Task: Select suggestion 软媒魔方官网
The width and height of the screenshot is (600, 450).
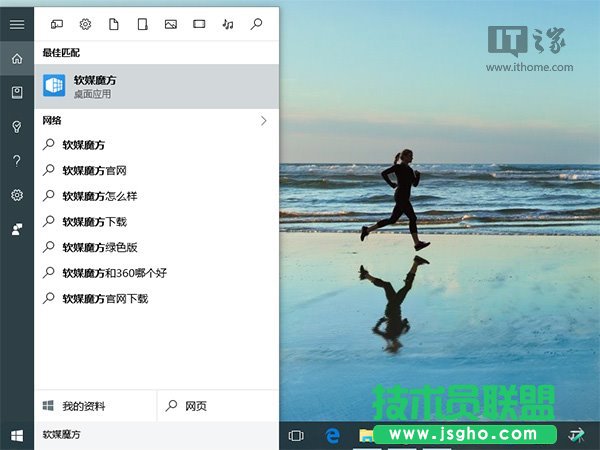Action: tap(94, 170)
